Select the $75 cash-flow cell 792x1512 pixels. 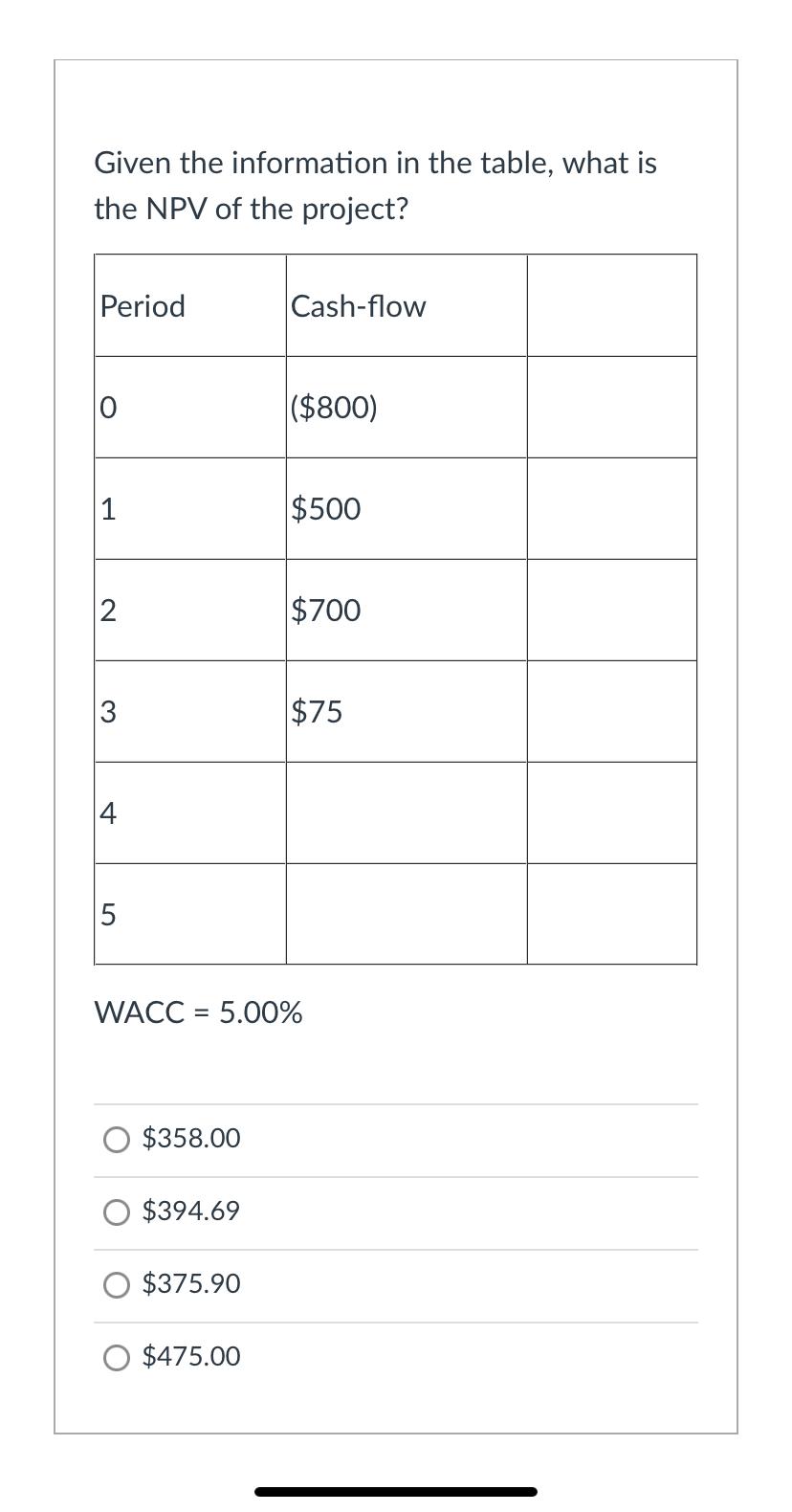(x=406, y=711)
